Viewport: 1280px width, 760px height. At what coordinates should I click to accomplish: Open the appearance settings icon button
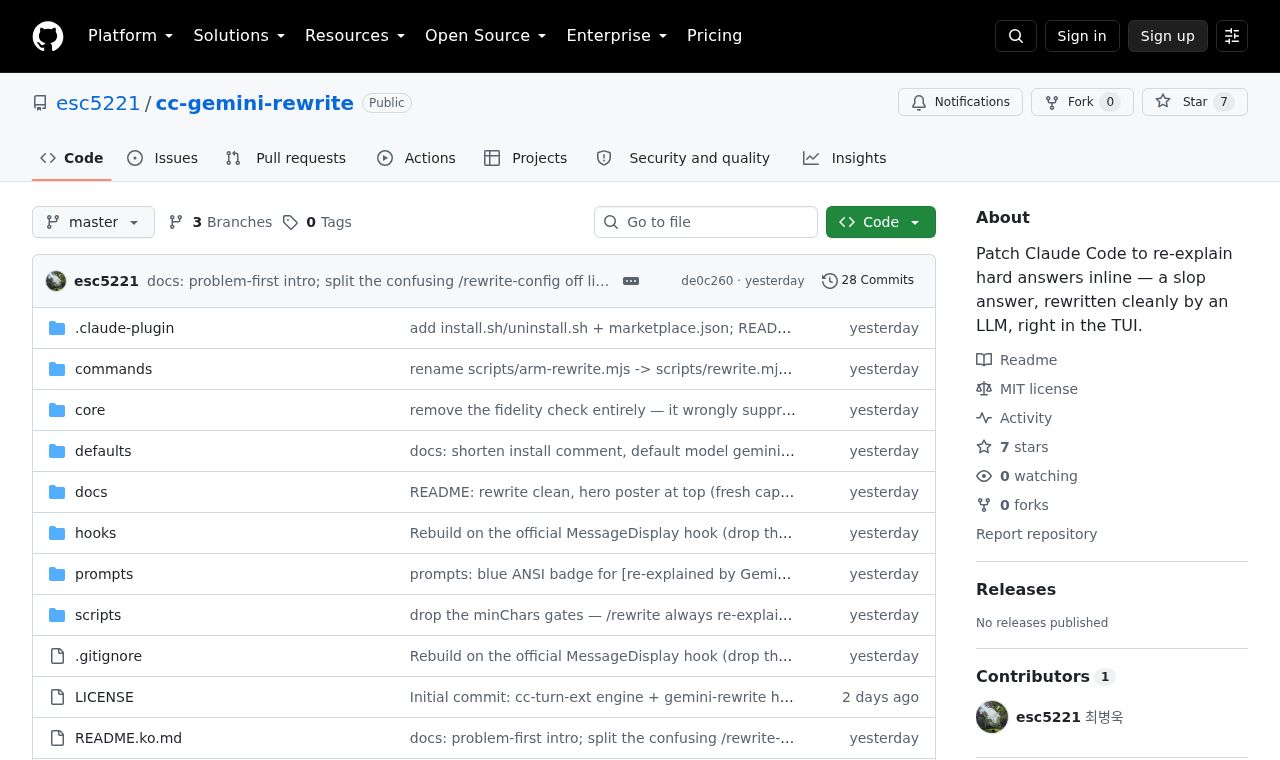pos(1232,36)
